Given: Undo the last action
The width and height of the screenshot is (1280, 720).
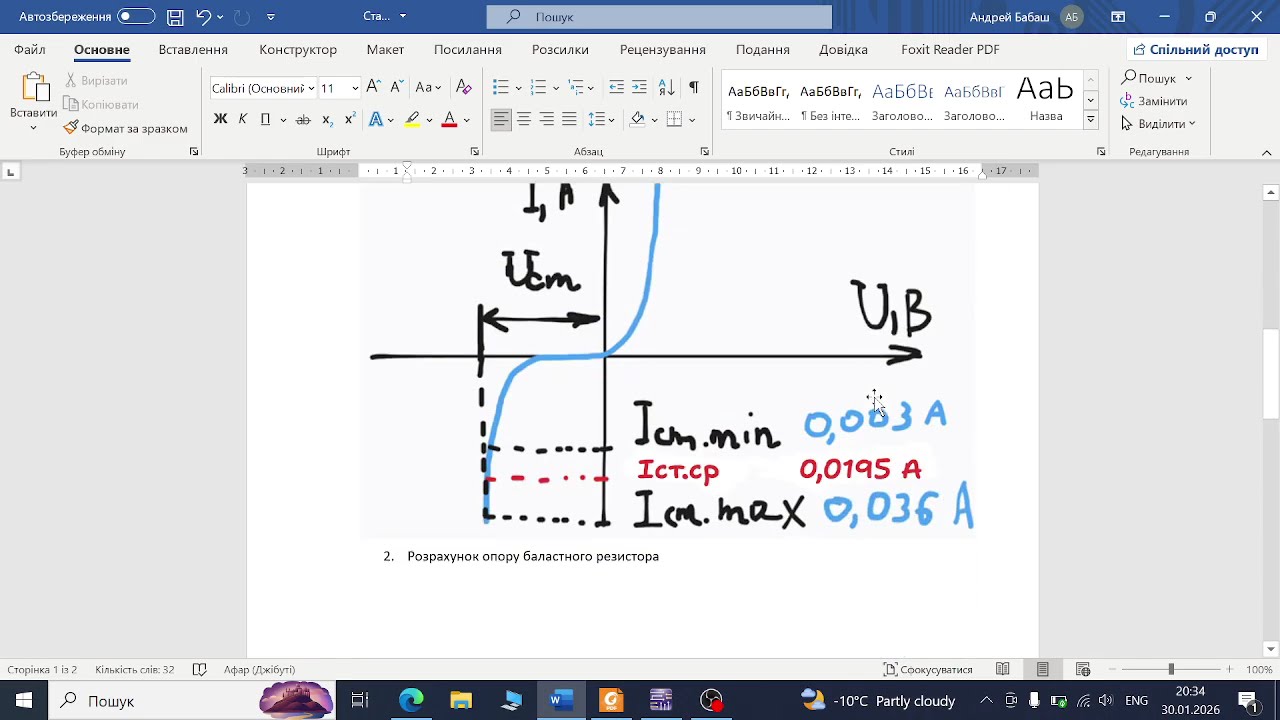Looking at the screenshot, I should [203, 16].
